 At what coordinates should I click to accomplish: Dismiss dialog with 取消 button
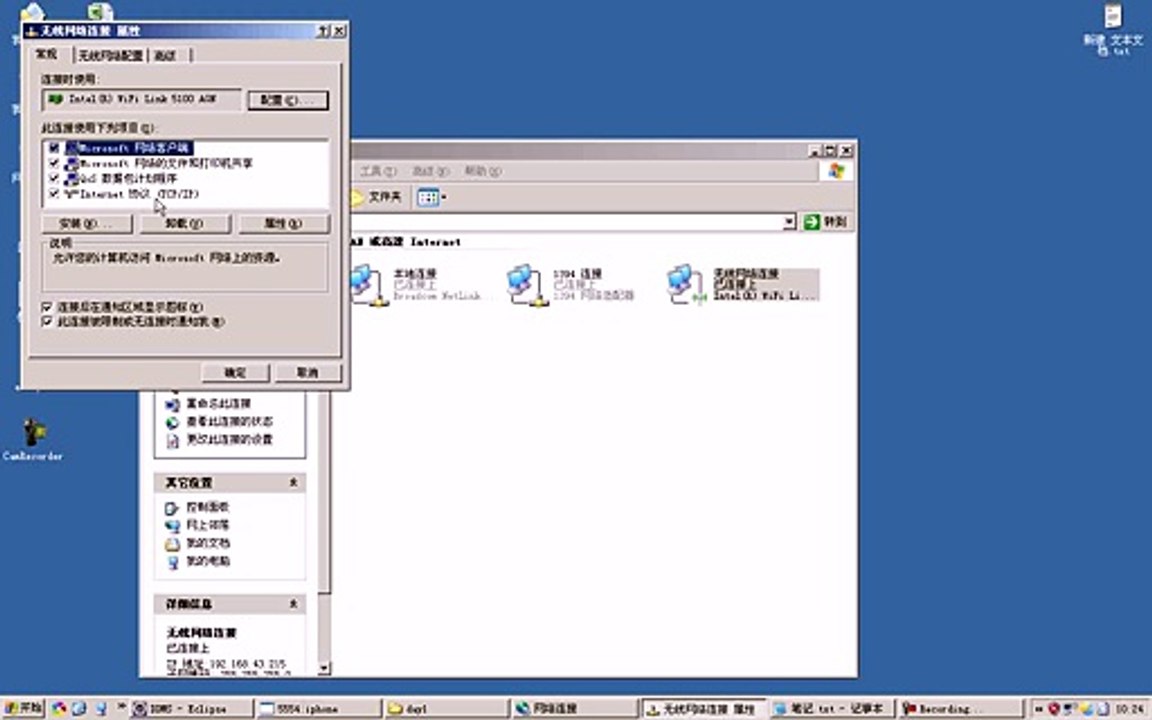coord(308,372)
